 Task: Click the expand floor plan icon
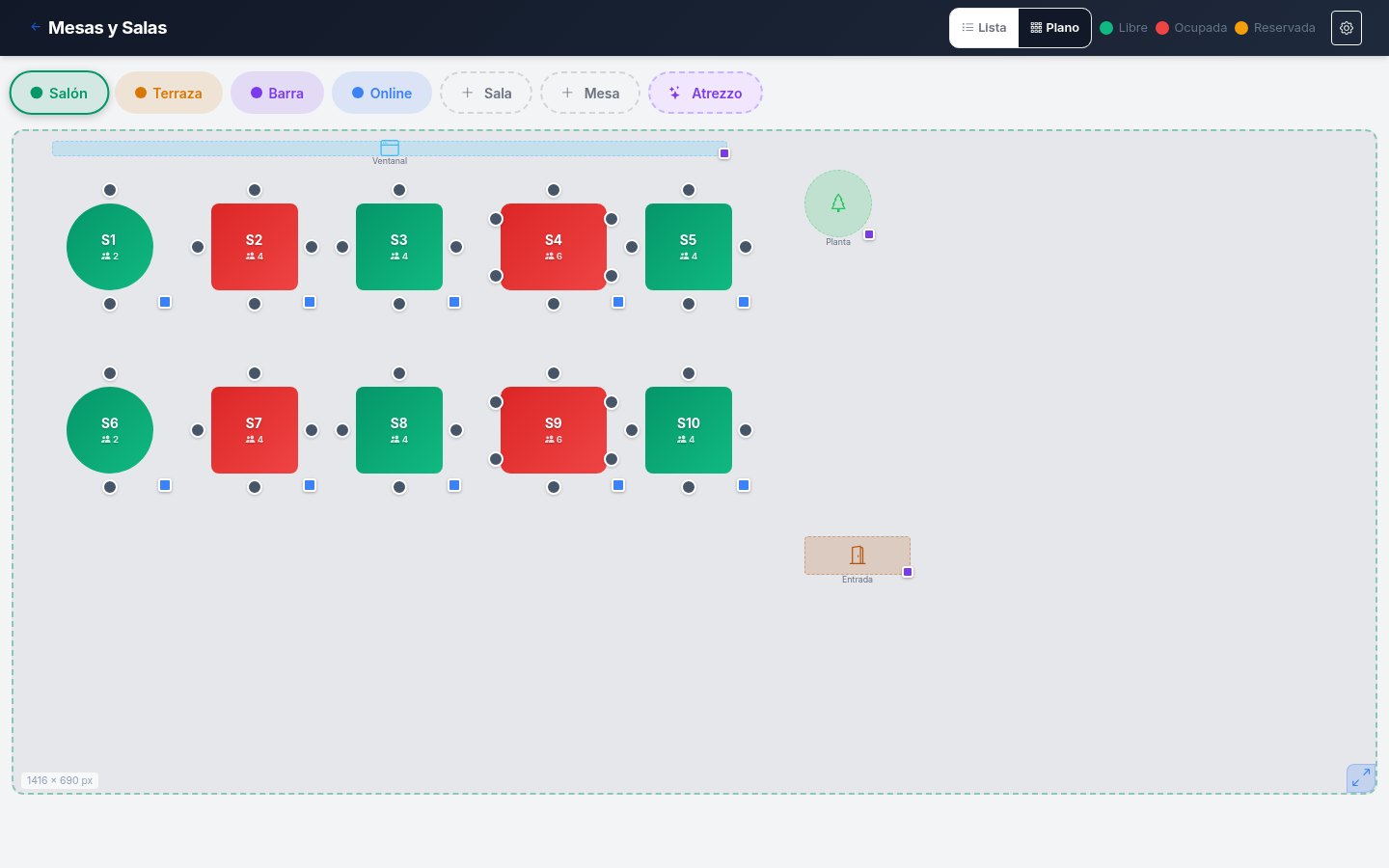[x=1361, y=778]
